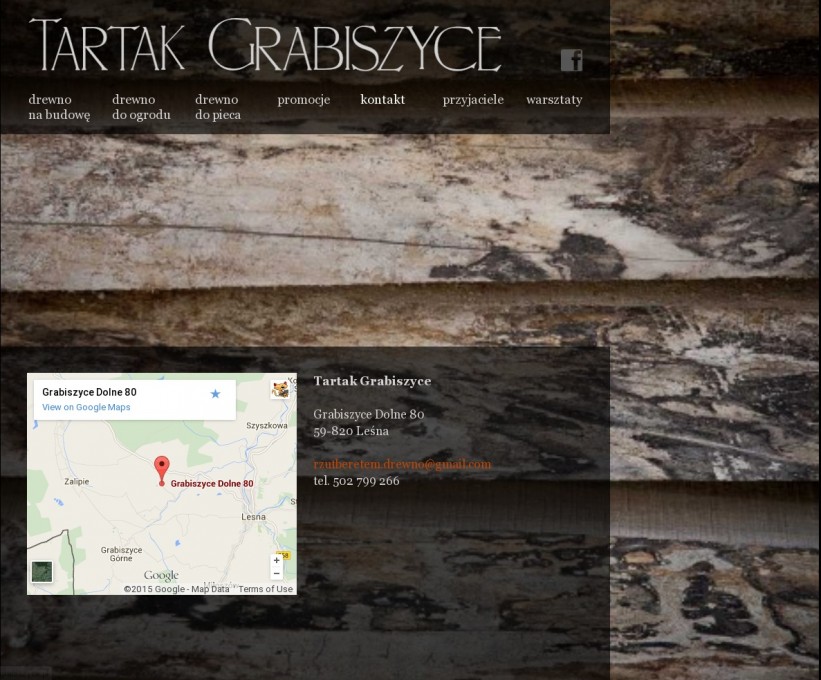Open the Facebook page icon
This screenshot has width=821, height=680.
click(571, 60)
